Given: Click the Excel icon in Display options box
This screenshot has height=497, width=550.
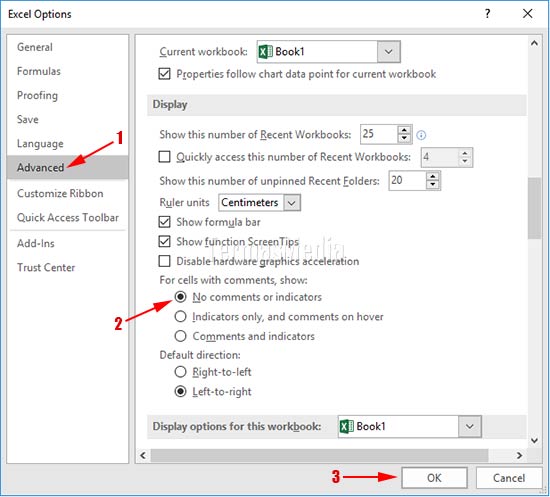Looking at the screenshot, I should pyautogui.click(x=347, y=427).
